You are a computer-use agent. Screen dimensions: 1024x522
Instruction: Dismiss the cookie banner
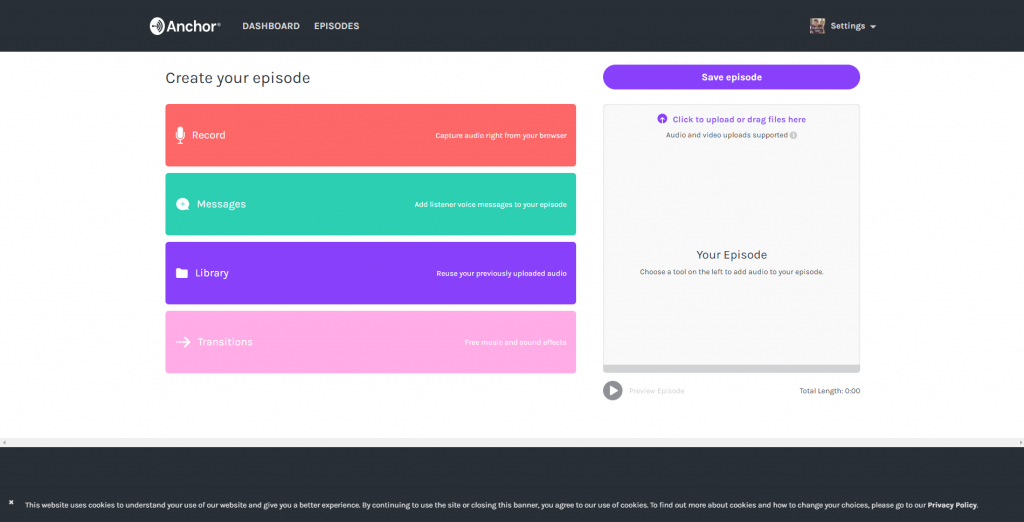click(x=11, y=502)
